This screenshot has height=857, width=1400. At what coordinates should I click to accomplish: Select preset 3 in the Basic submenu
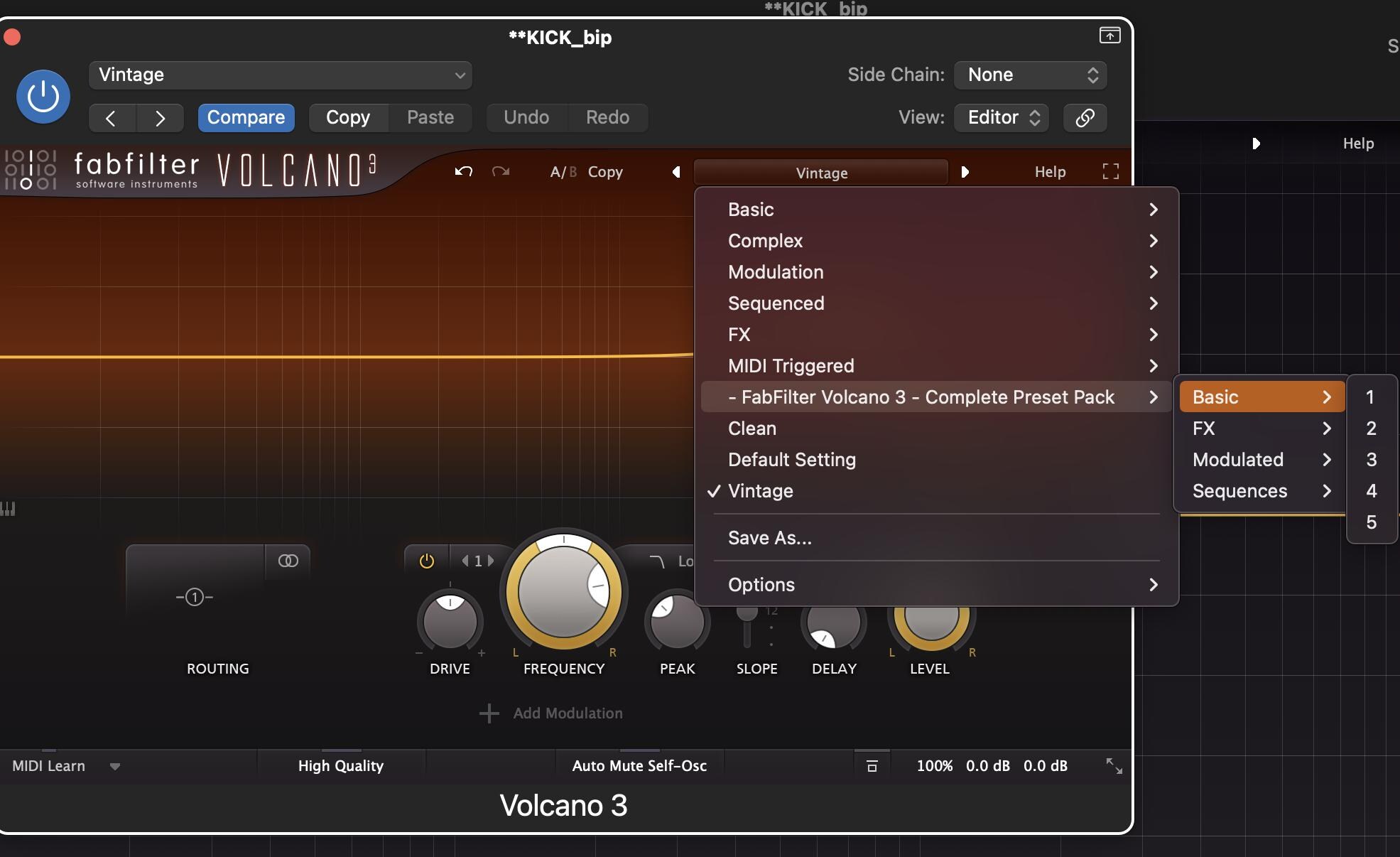pyautogui.click(x=1372, y=460)
